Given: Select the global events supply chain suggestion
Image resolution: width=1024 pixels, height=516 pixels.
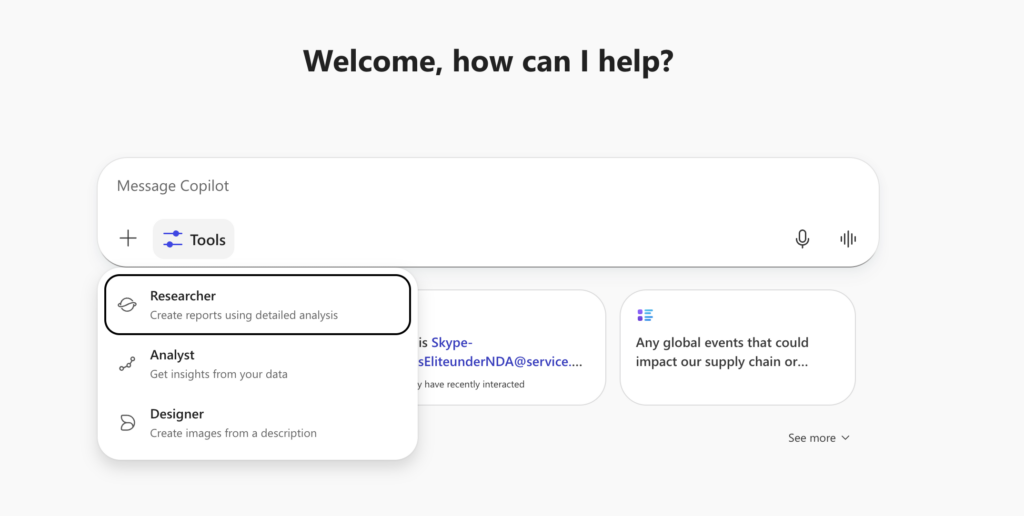Looking at the screenshot, I should click(x=737, y=351).
